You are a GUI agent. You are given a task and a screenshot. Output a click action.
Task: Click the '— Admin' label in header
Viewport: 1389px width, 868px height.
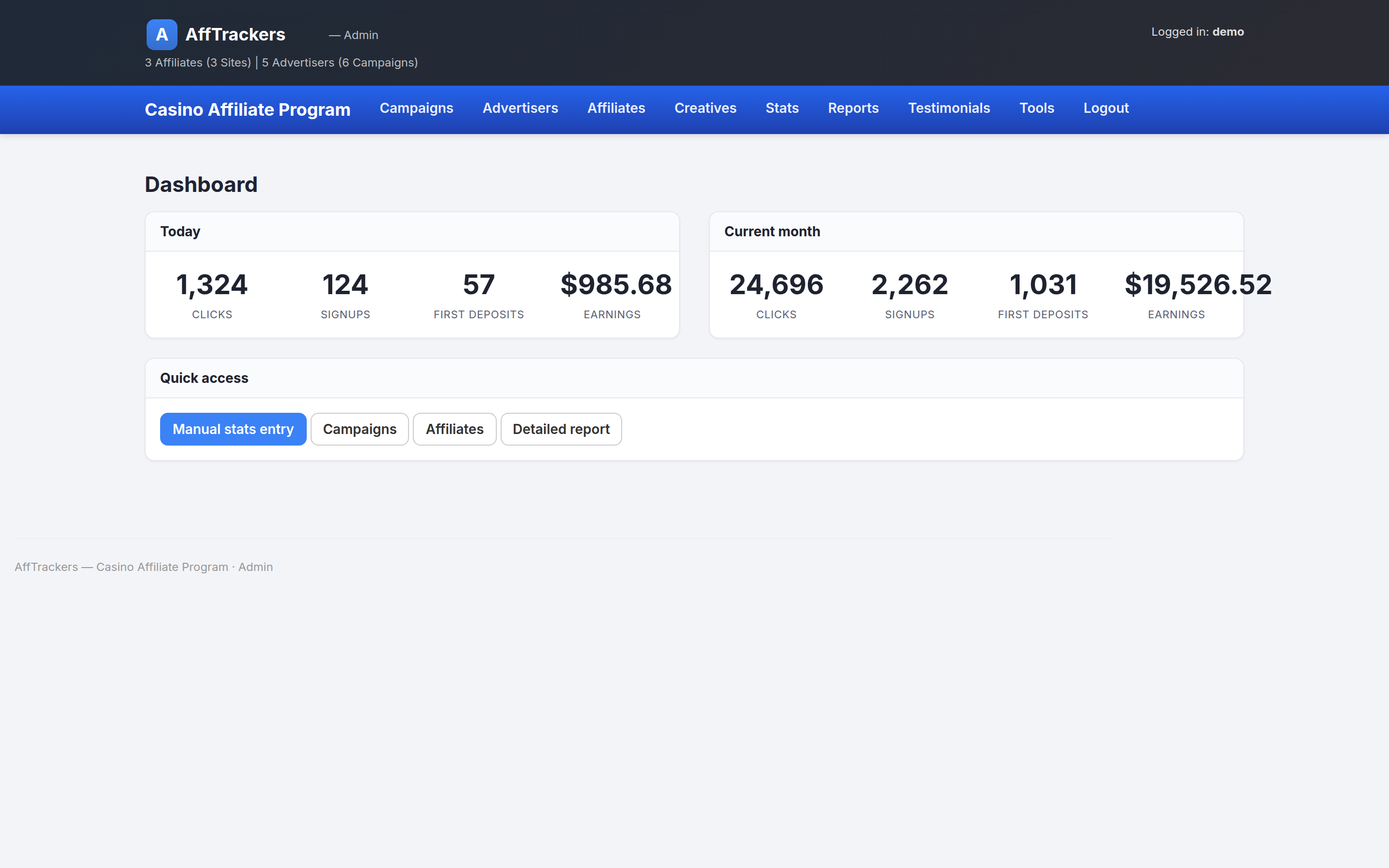[353, 35]
